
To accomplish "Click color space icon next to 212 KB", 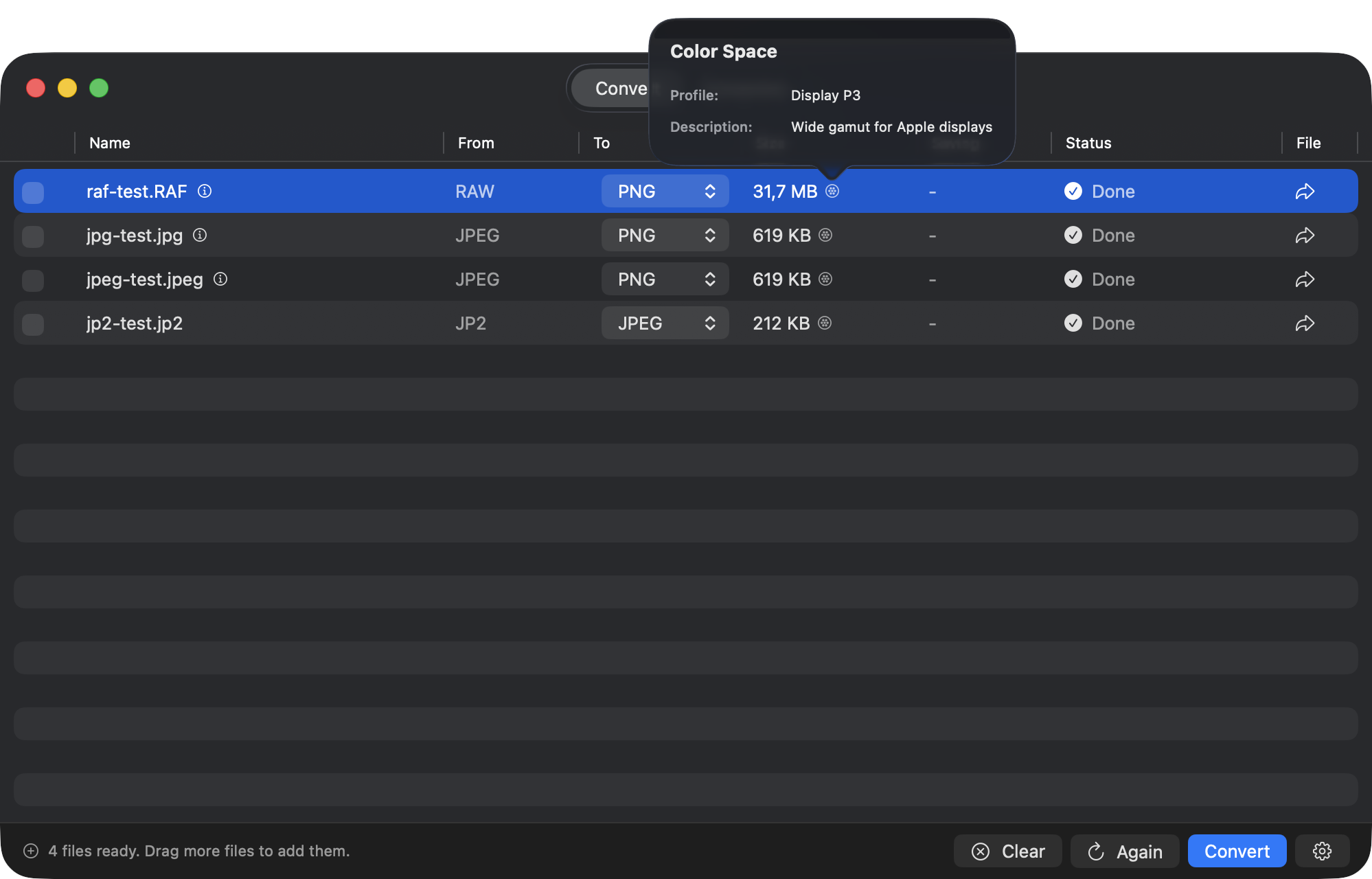I will (x=825, y=323).
